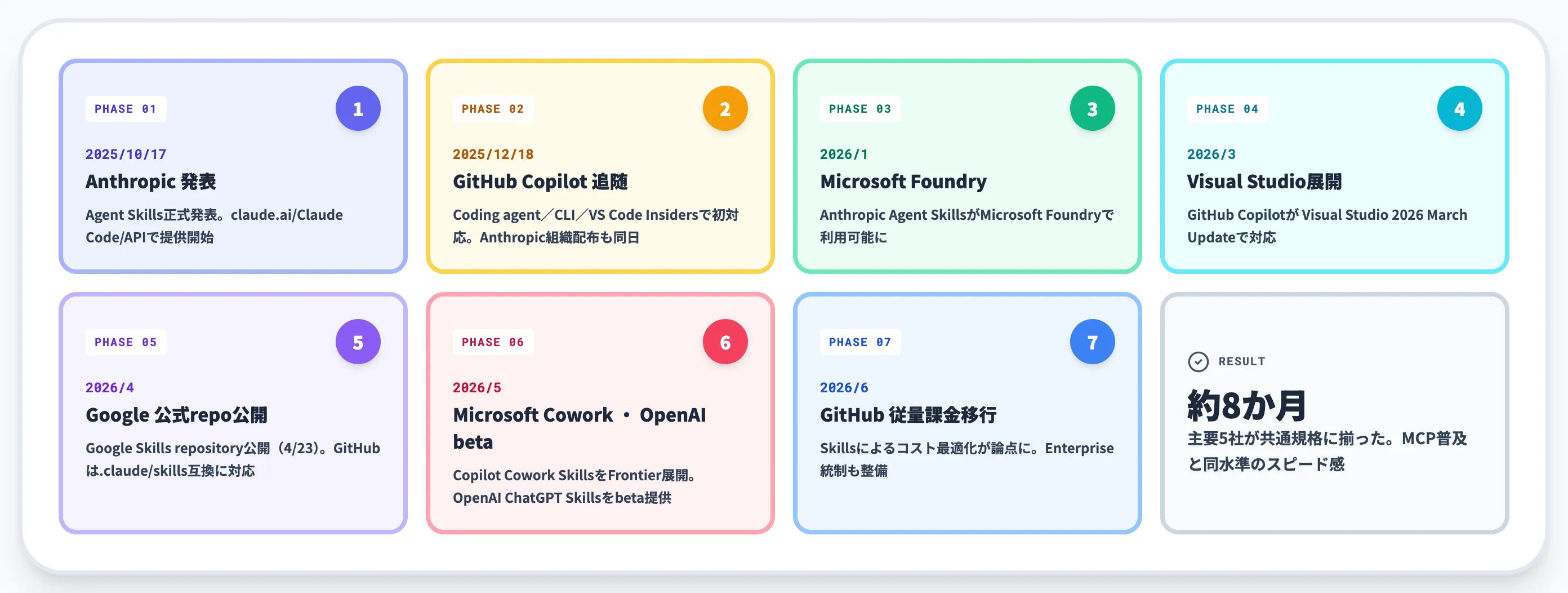The image size is (1568, 593).
Task: Select the PHASE 04 badge
Action: (x=1227, y=108)
